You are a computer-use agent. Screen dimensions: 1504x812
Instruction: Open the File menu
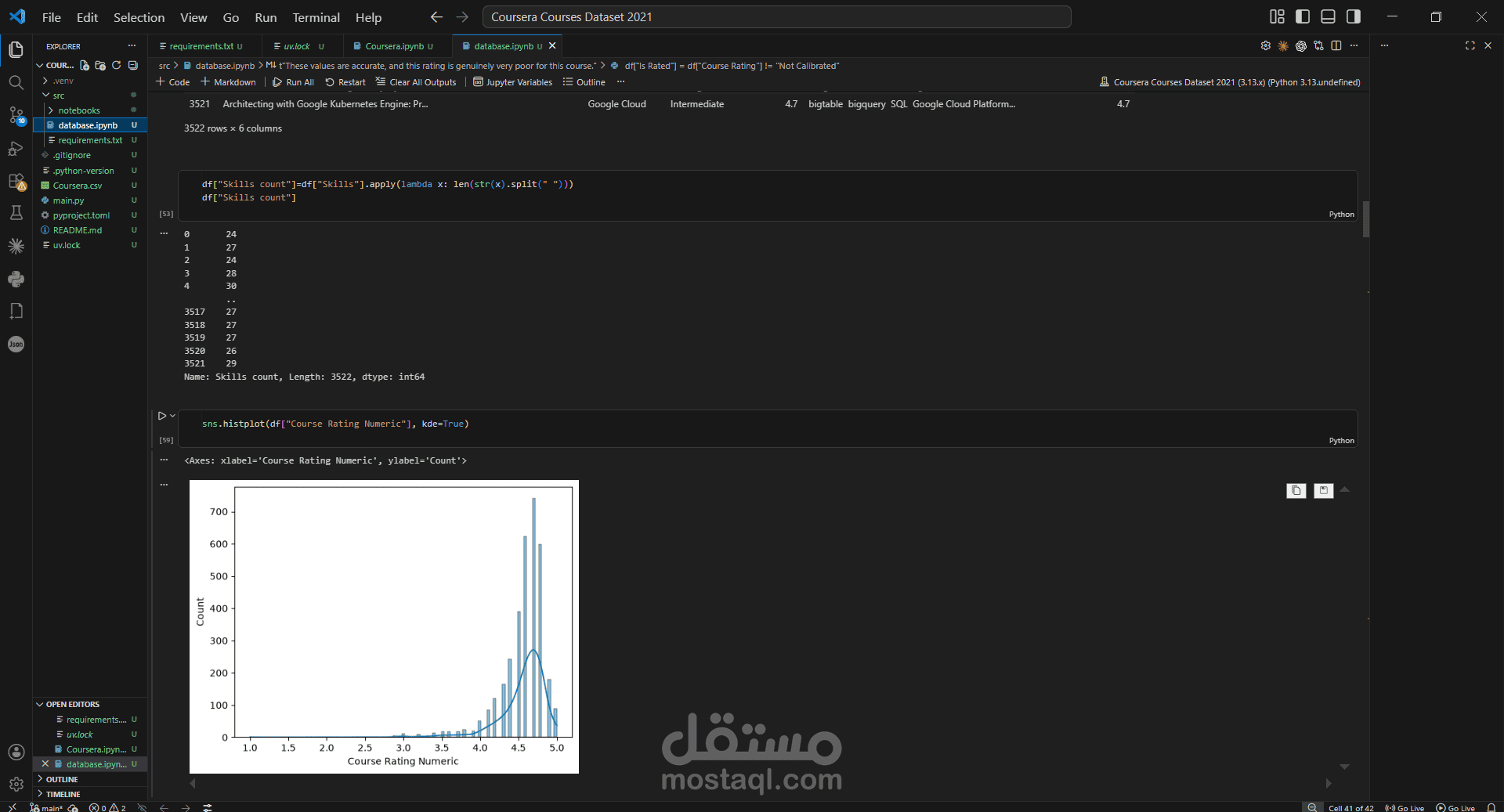point(51,17)
